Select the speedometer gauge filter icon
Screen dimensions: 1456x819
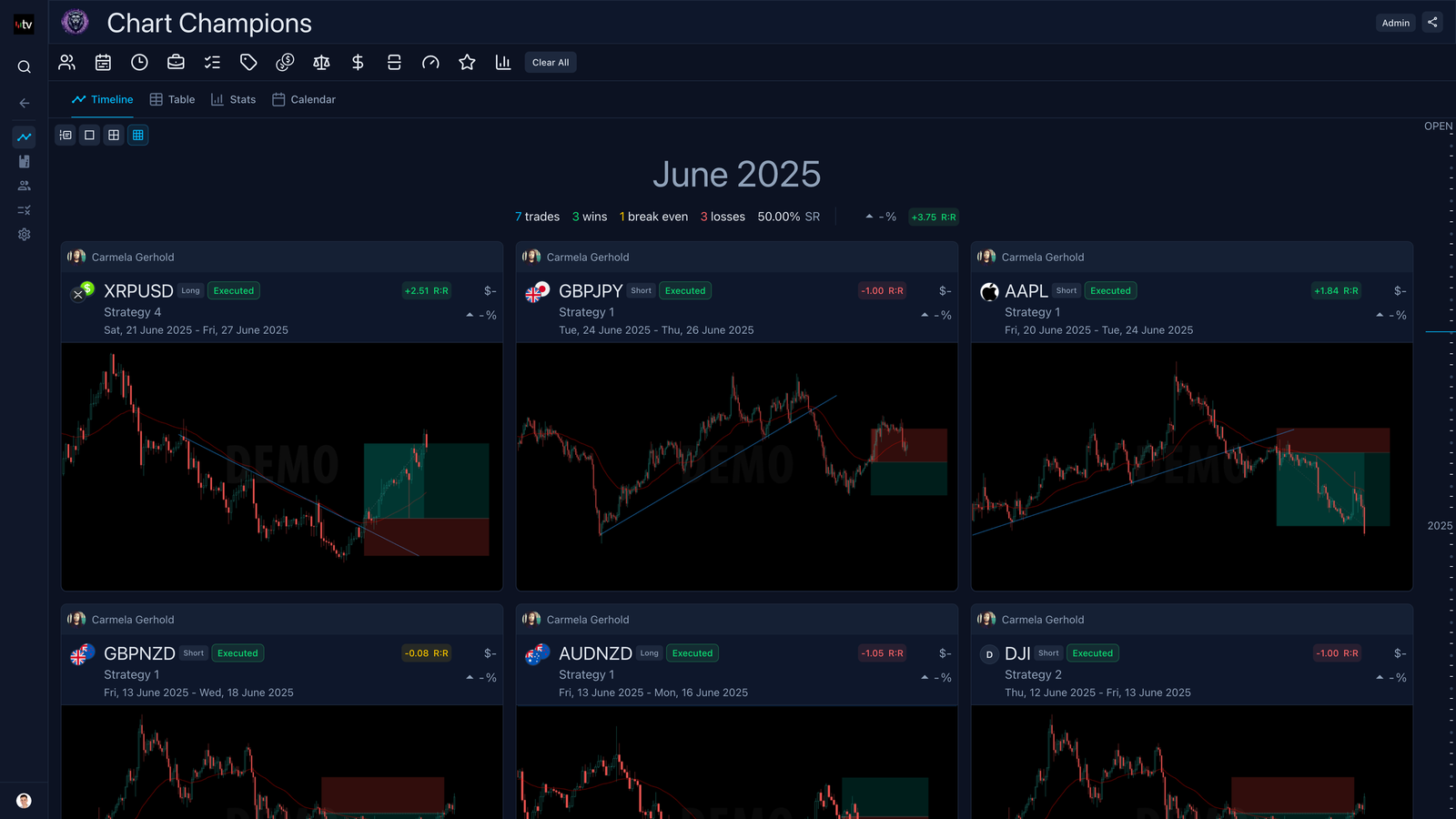pos(430,62)
